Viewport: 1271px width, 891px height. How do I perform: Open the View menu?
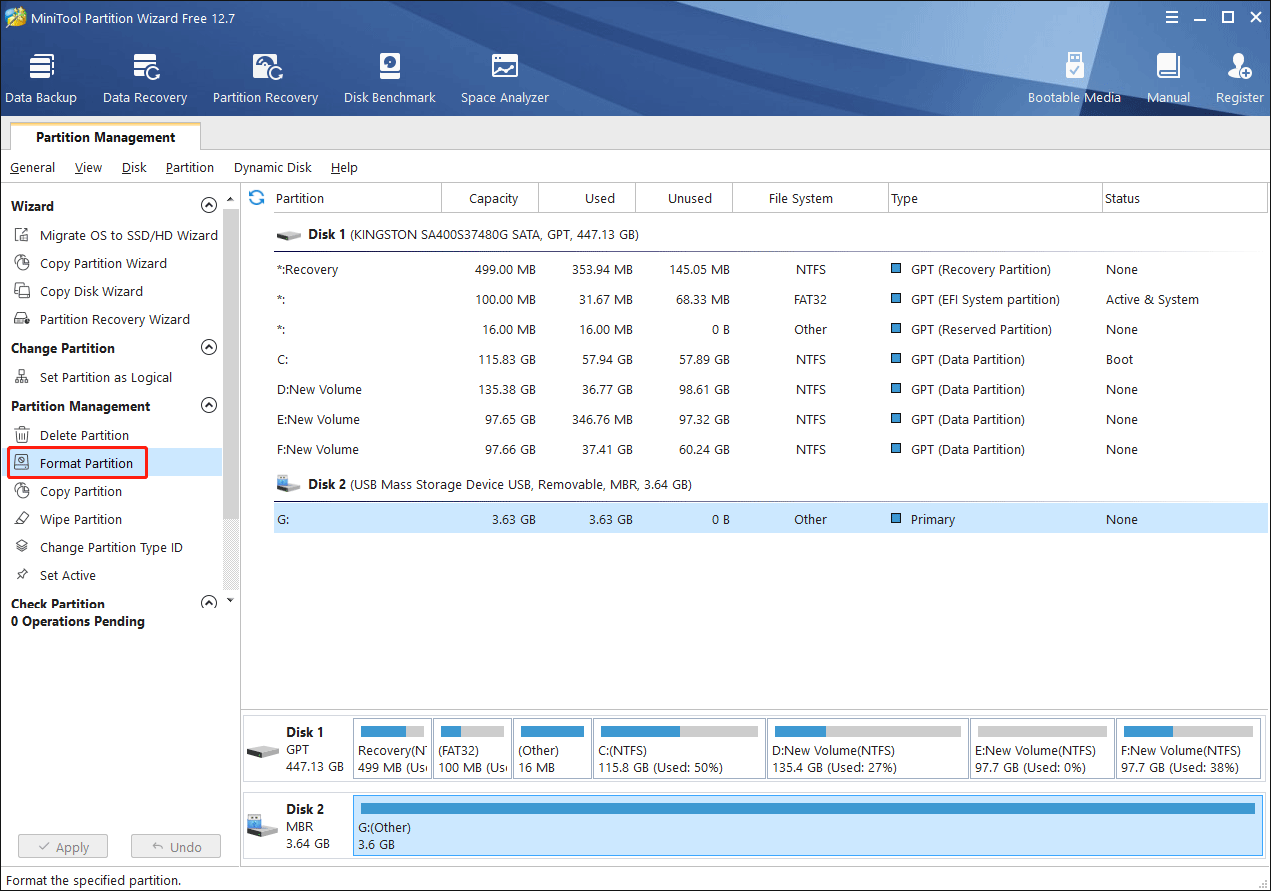point(88,167)
